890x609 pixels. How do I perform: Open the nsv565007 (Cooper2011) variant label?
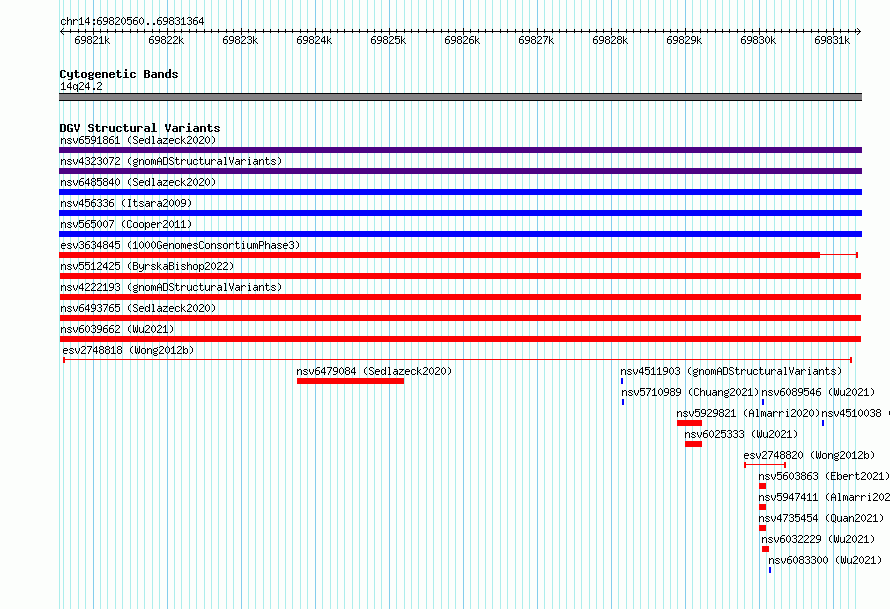pos(126,224)
